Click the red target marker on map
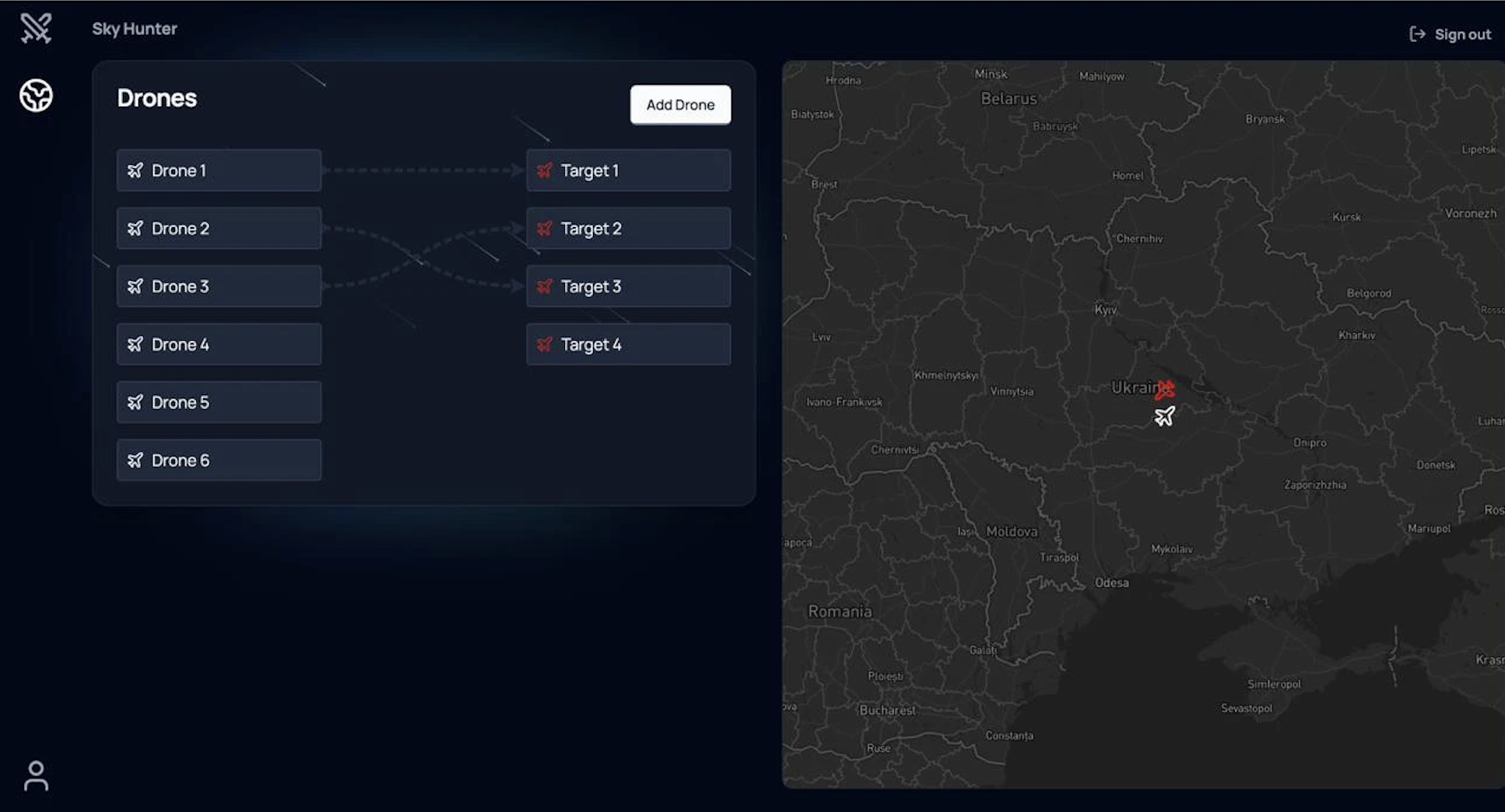 (x=1165, y=389)
